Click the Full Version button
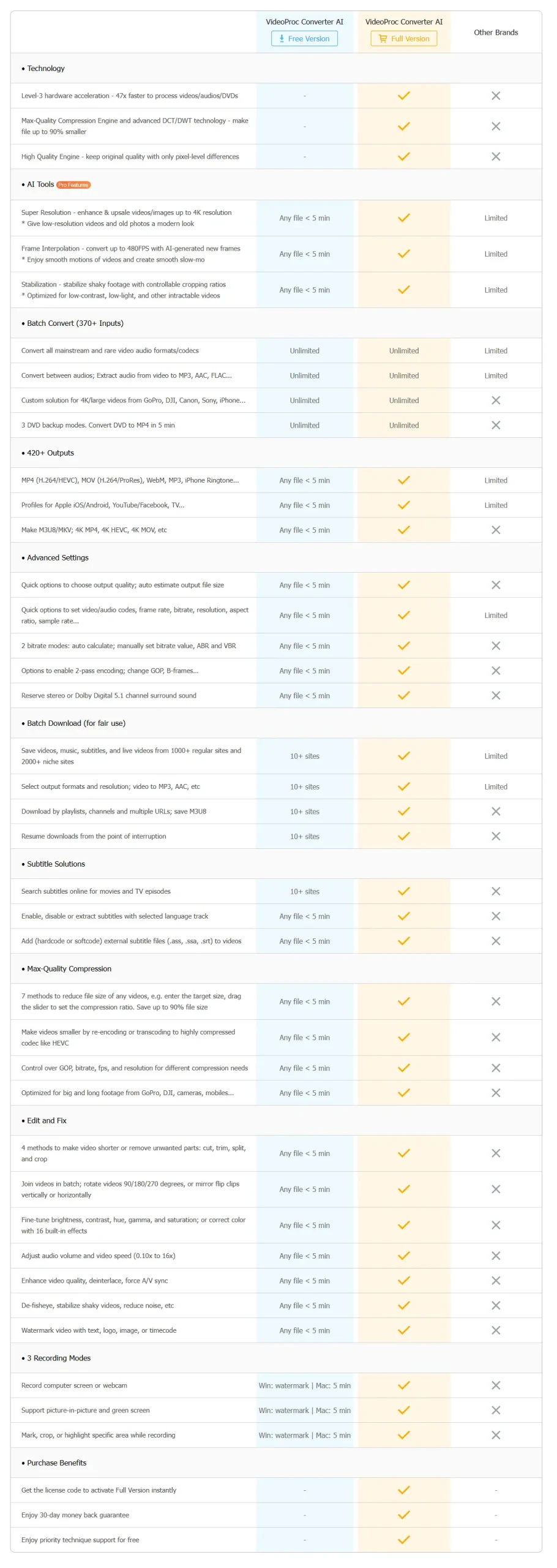This screenshot has height=1568, width=557. pyautogui.click(x=404, y=39)
